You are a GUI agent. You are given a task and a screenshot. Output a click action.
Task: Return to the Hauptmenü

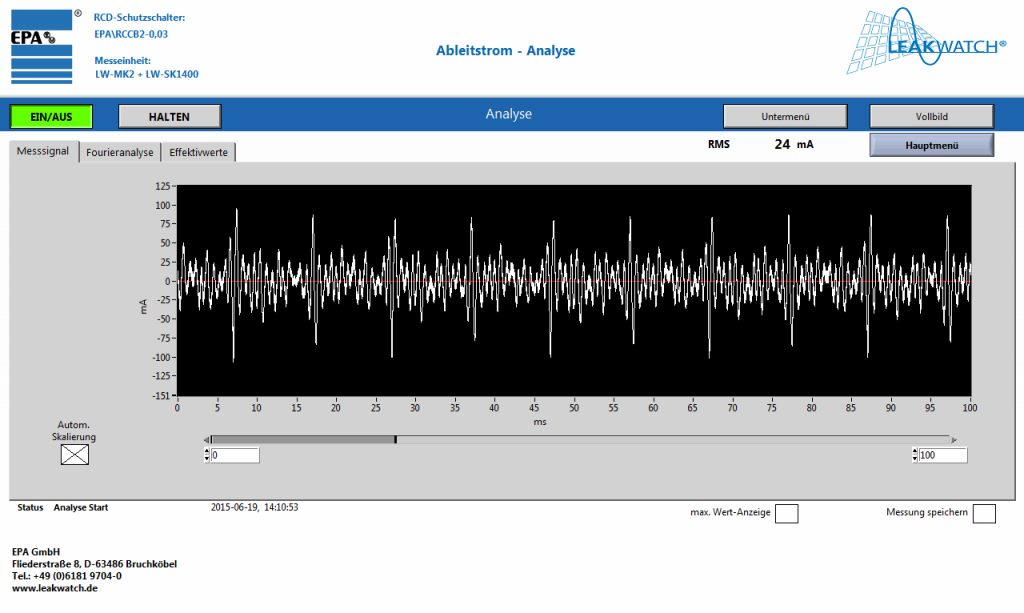pyautogui.click(x=930, y=144)
